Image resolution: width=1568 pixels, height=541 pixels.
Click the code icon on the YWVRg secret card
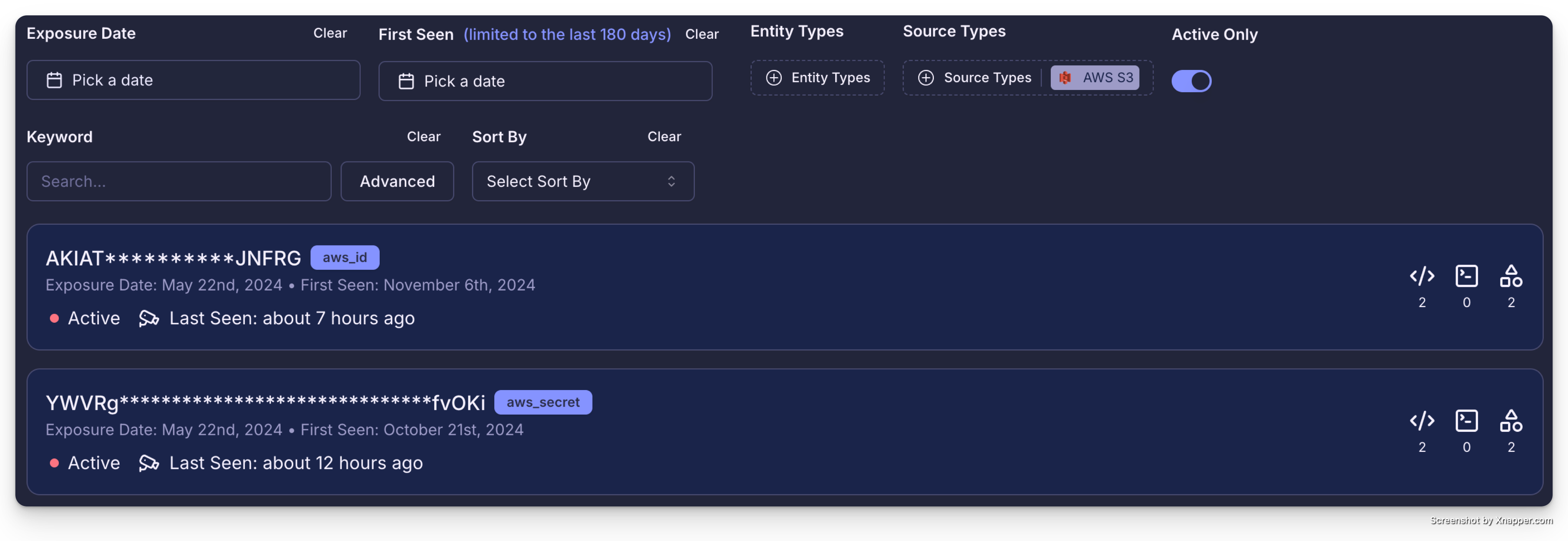[1422, 420]
